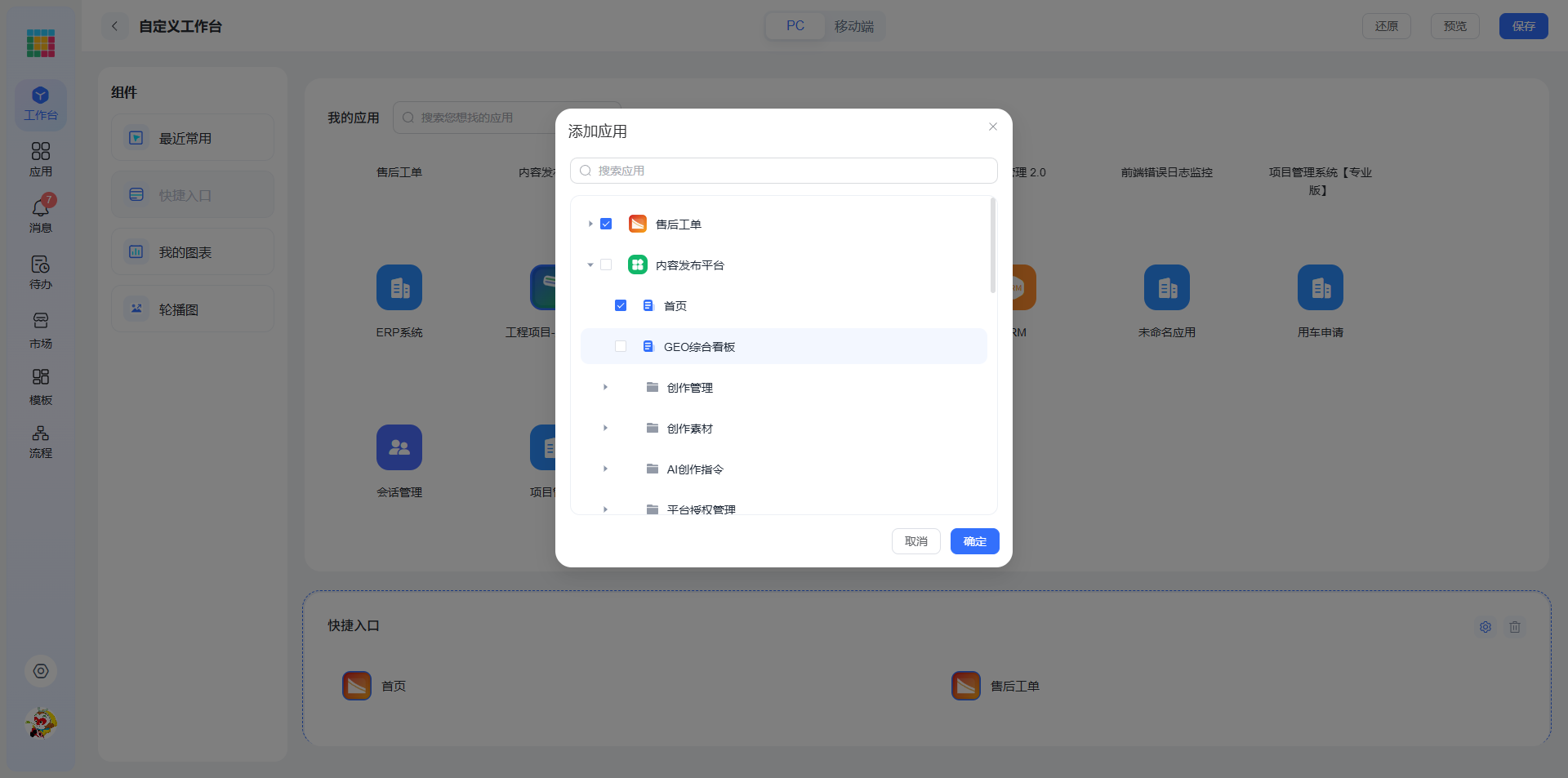Screen dimensions: 1568x778
Task: Open the 工作台 sidebar icon
Action: [x=41, y=104]
